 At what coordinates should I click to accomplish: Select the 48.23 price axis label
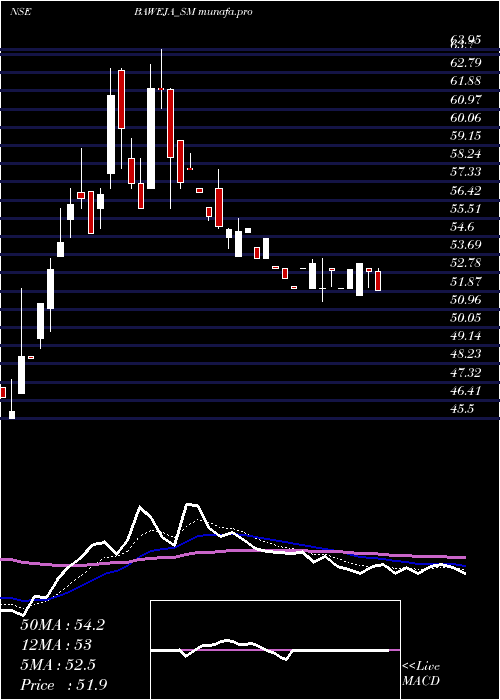click(466, 354)
